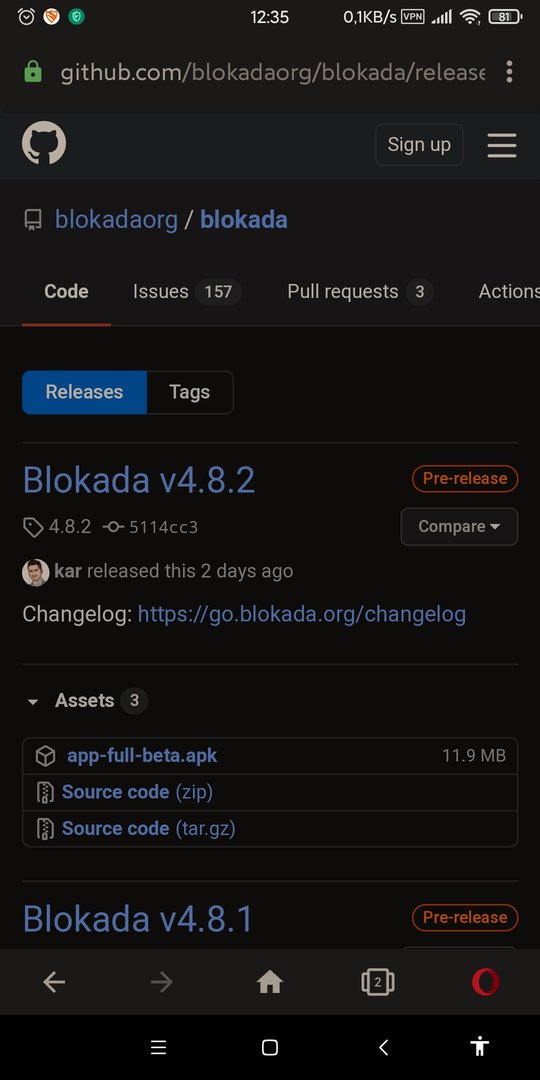Open the 5114cc3 commit link
This screenshot has height=1080, width=540.
click(163, 528)
